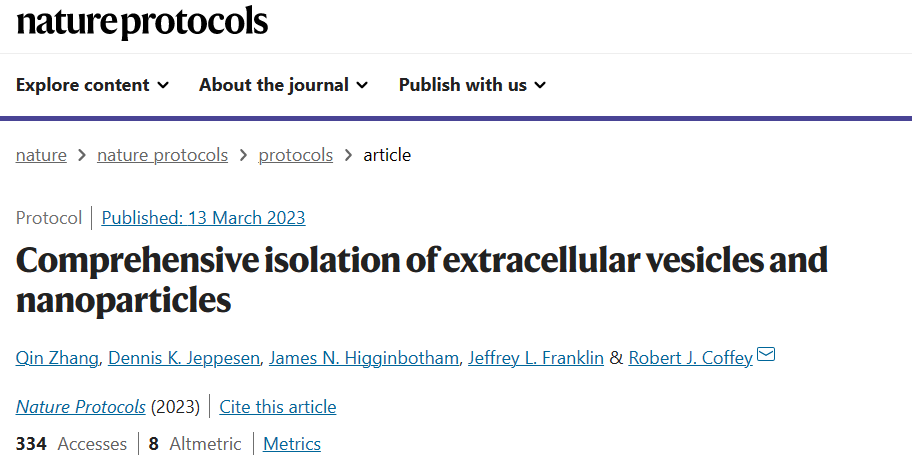
Task: Navigate to the protocols breadcrumb
Action: pos(295,155)
